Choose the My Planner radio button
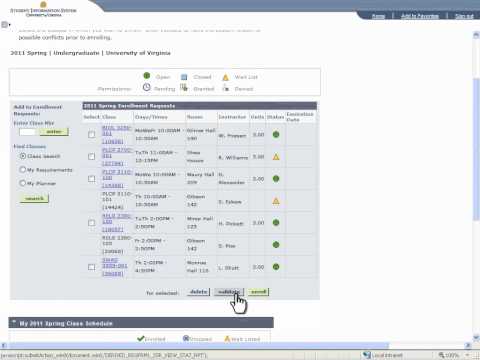Screen dimensions: 480x360 [23, 183]
